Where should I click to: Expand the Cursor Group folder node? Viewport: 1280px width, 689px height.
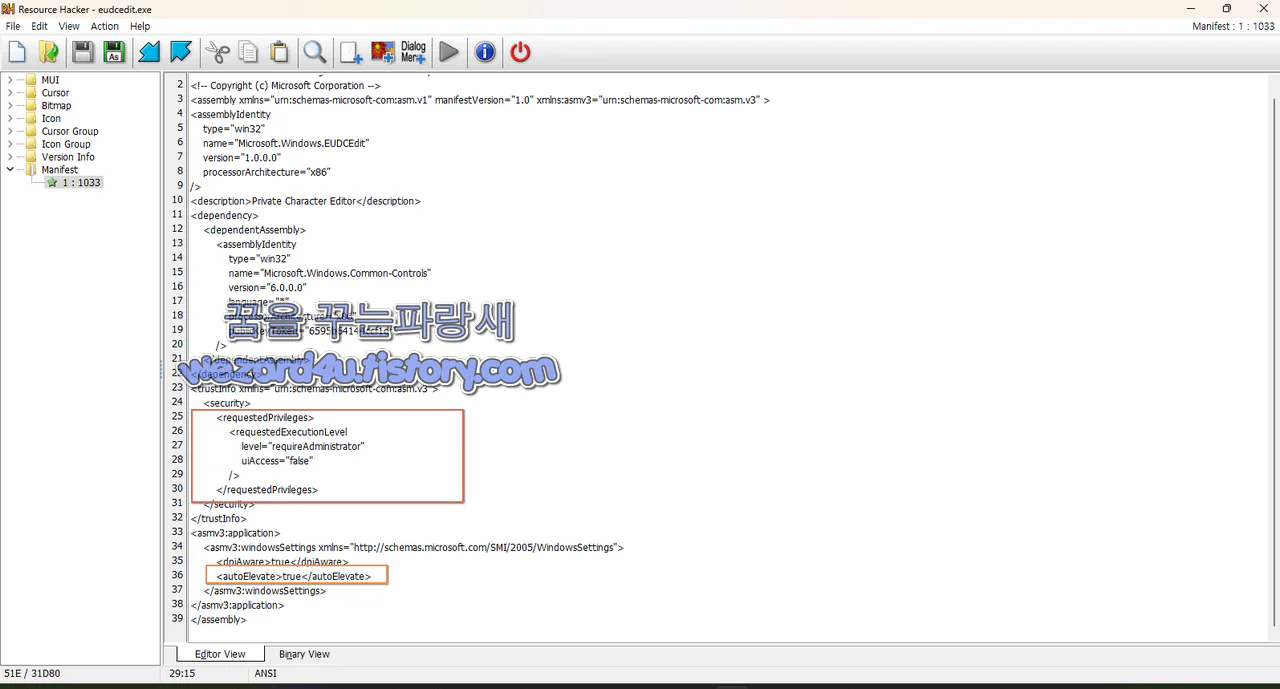[10, 132]
